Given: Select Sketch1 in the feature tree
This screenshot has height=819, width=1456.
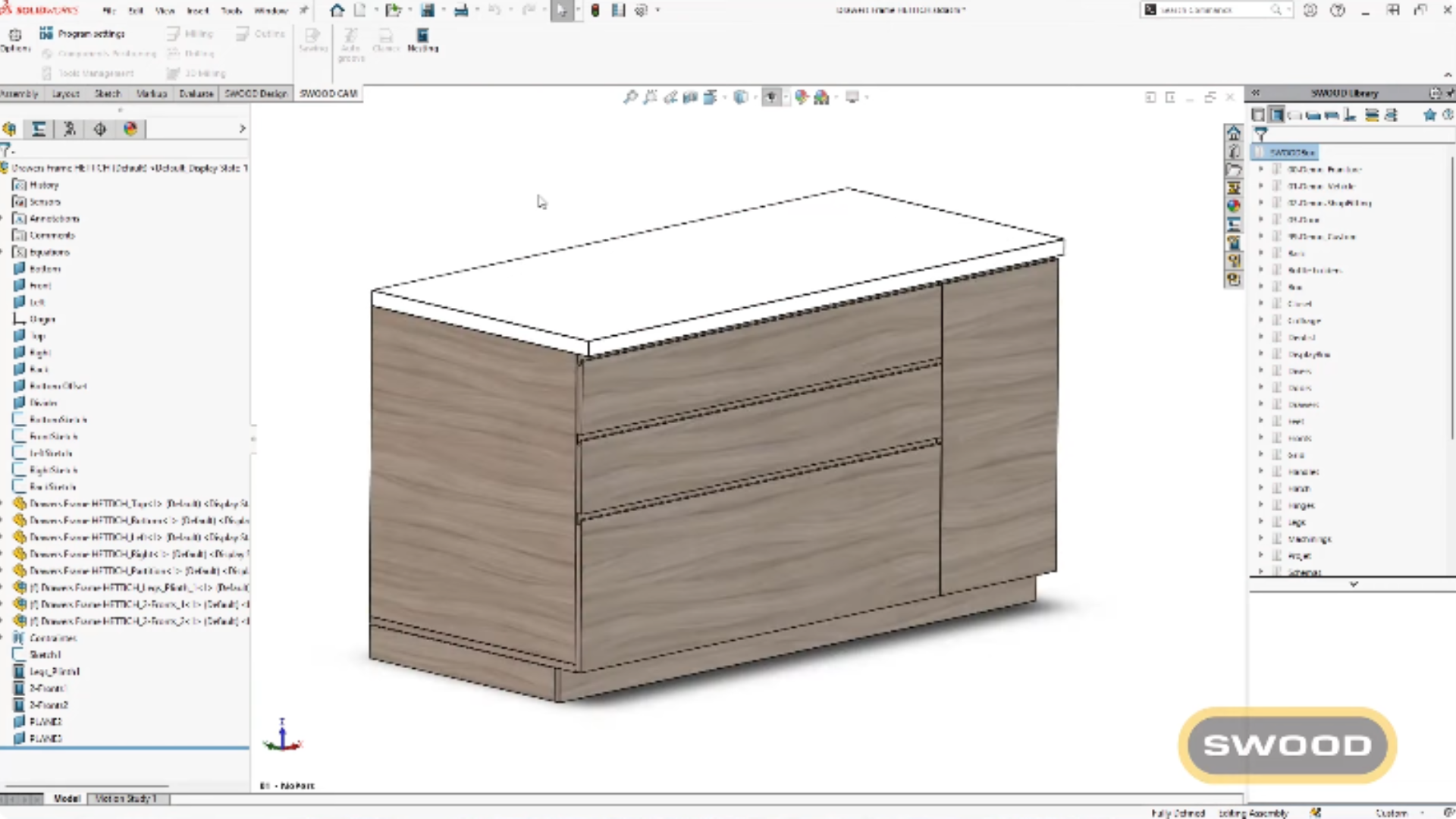Looking at the screenshot, I should [x=45, y=654].
